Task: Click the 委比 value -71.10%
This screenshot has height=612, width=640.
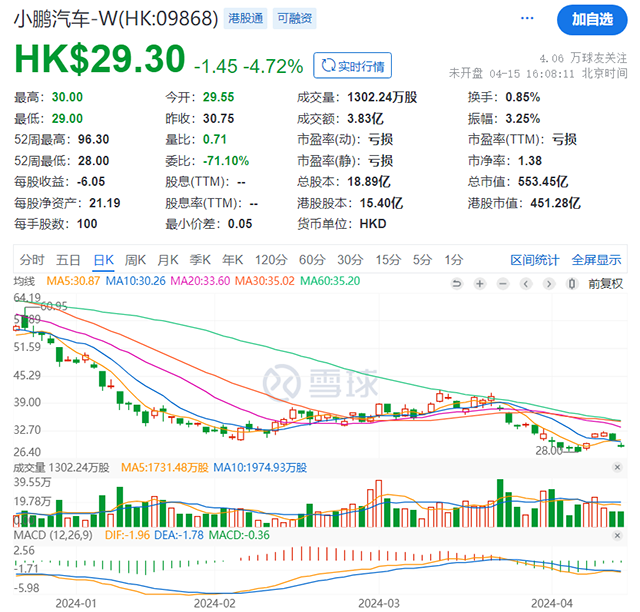Action: coord(226,160)
